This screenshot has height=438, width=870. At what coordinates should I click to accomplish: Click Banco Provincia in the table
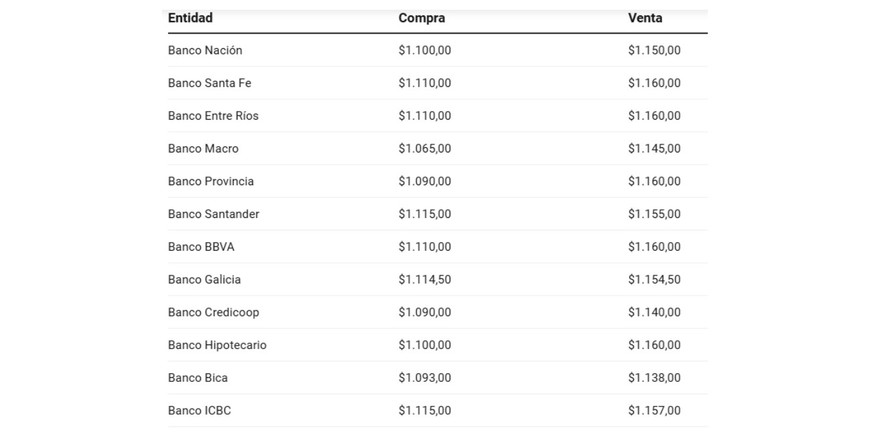(x=211, y=181)
